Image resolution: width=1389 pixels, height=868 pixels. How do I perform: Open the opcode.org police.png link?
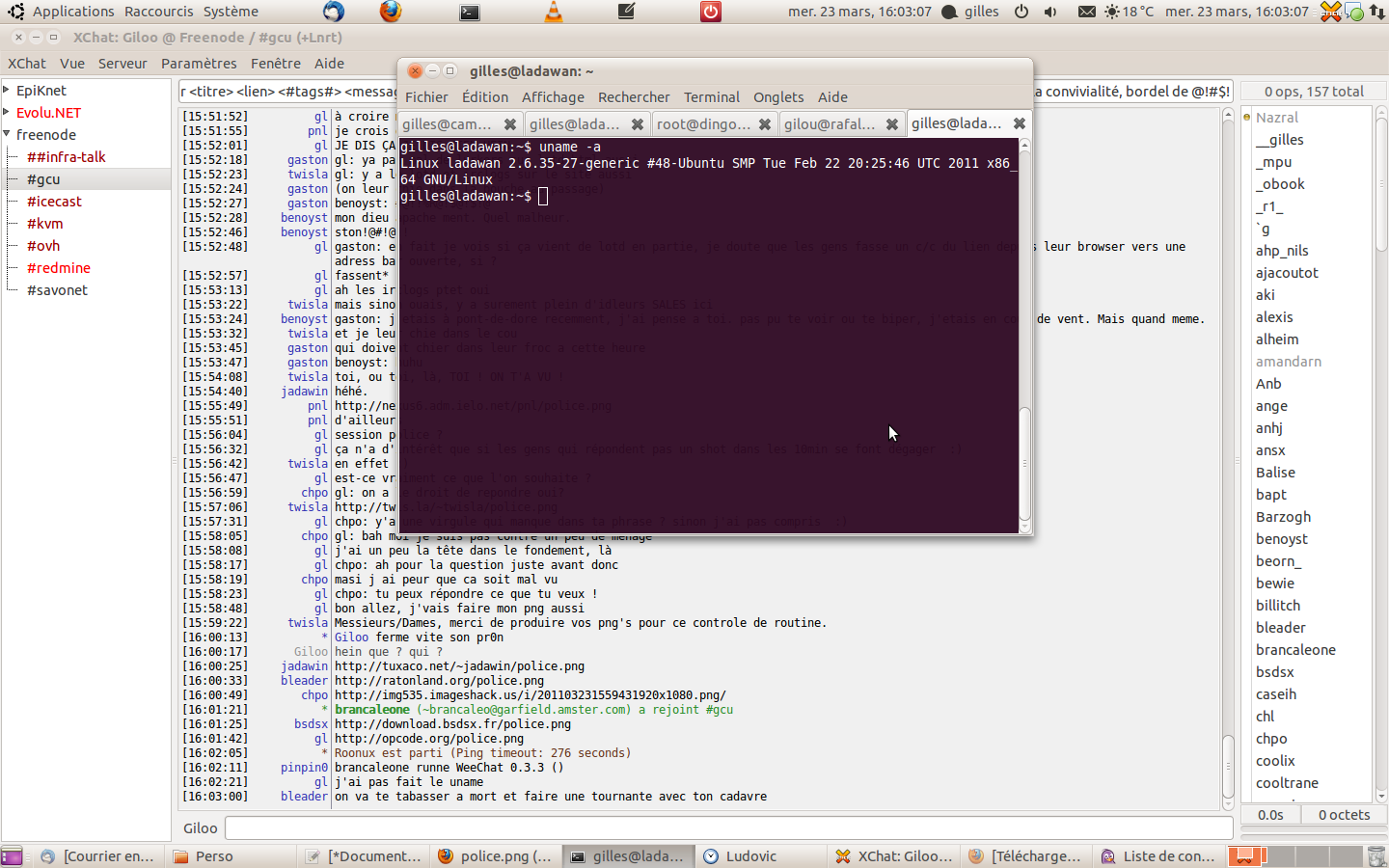click(429, 739)
